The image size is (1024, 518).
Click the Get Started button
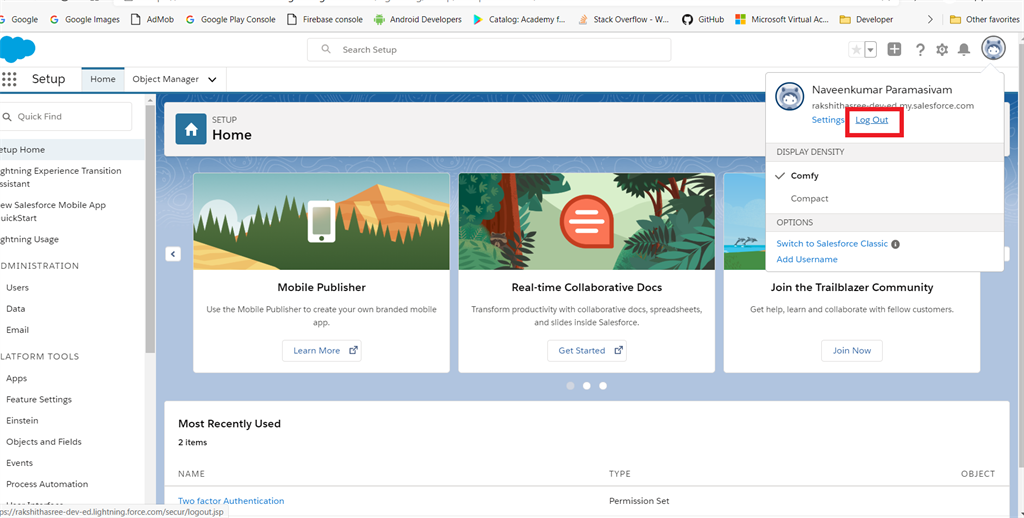(586, 351)
